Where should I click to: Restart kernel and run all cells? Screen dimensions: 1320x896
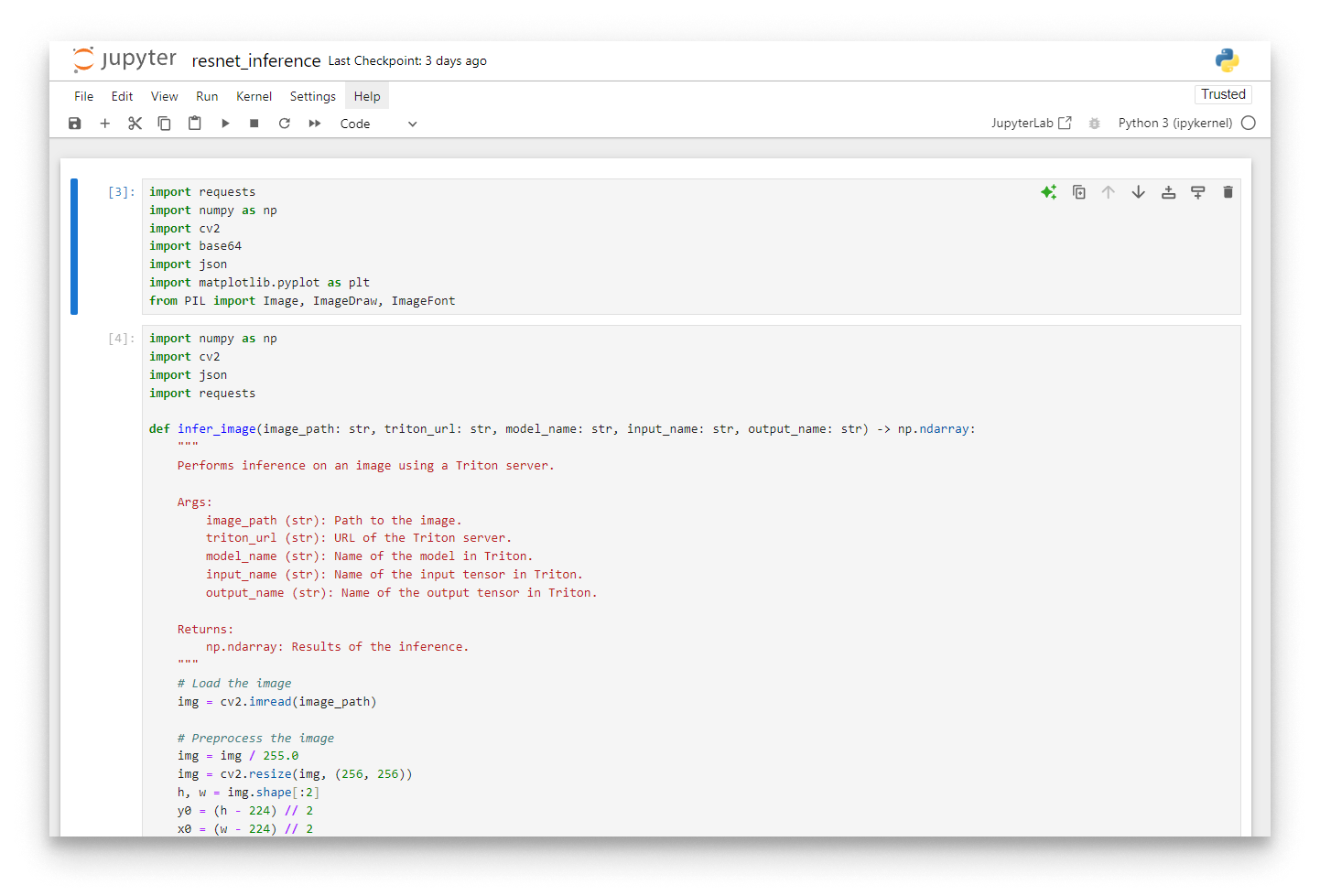coord(313,123)
